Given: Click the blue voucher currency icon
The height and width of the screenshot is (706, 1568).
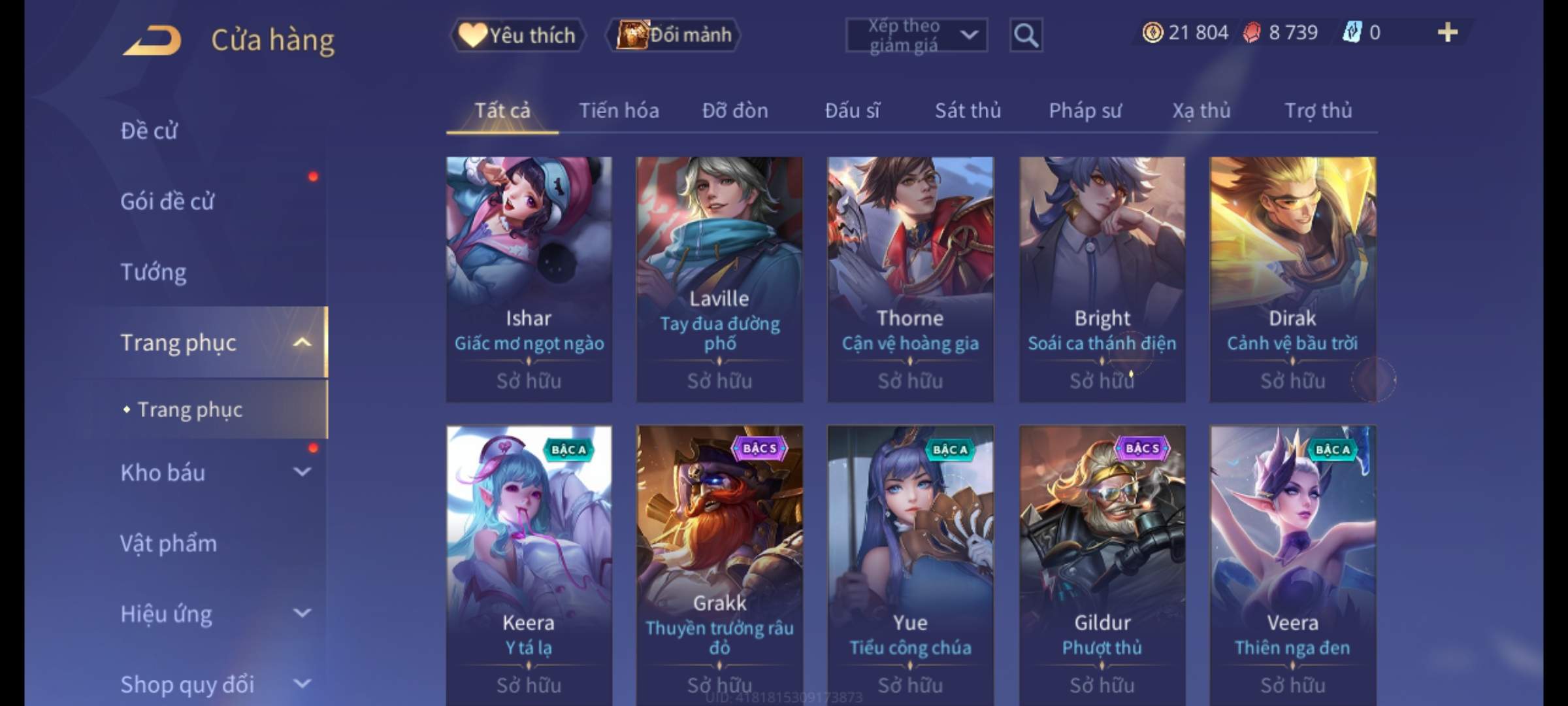Looking at the screenshot, I should pyautogui.click(x=1351, y=33).
